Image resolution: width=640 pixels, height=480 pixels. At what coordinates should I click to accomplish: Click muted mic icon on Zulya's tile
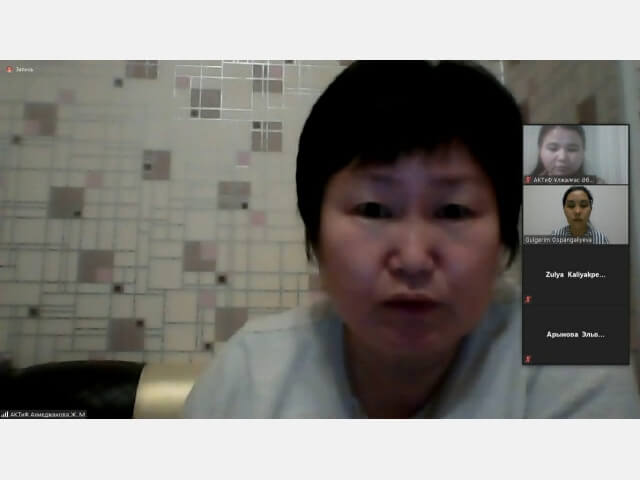[528, 300]
